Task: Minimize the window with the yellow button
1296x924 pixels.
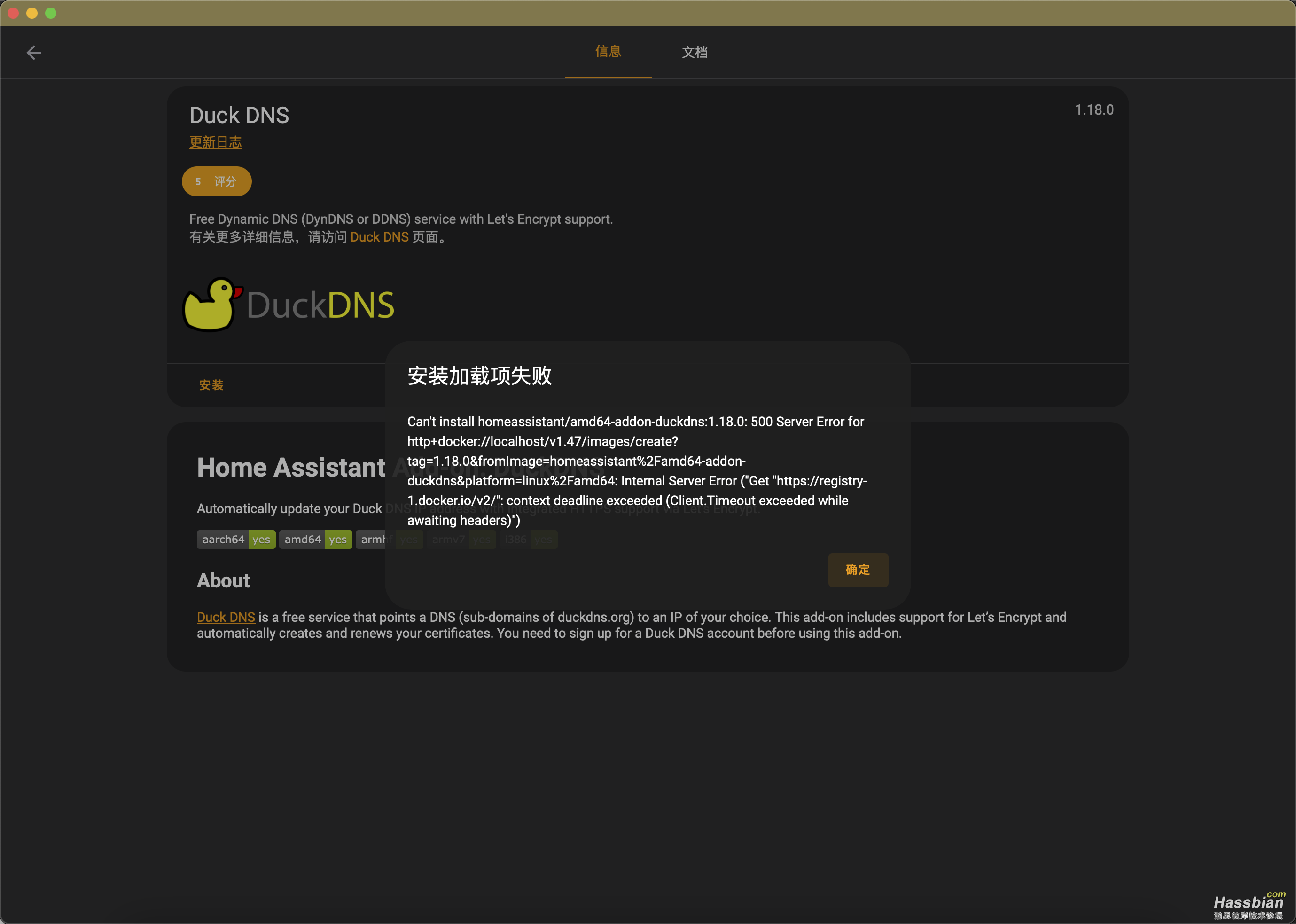Action: (x=32, y=13)
